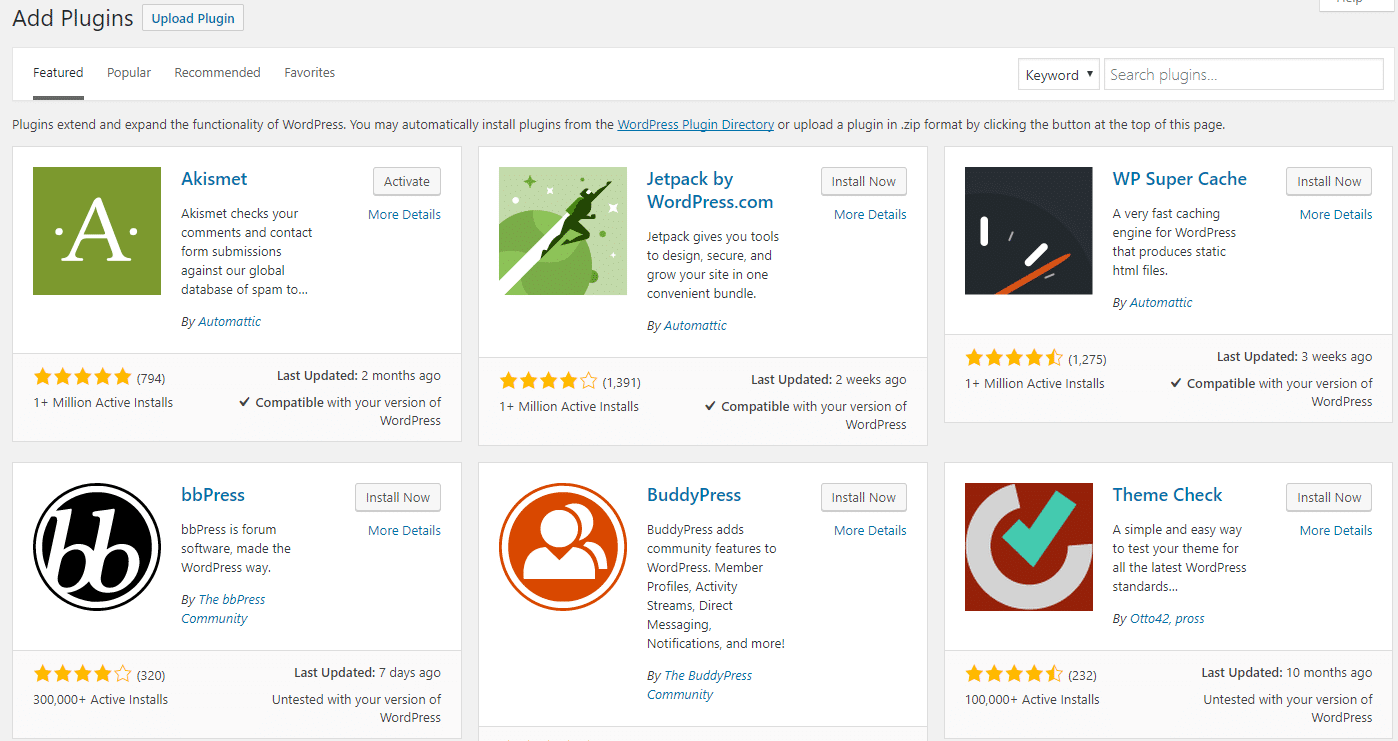The image size is (1398, 741).
Task: Activate the Akismet plugin
Action: point(406,181)
